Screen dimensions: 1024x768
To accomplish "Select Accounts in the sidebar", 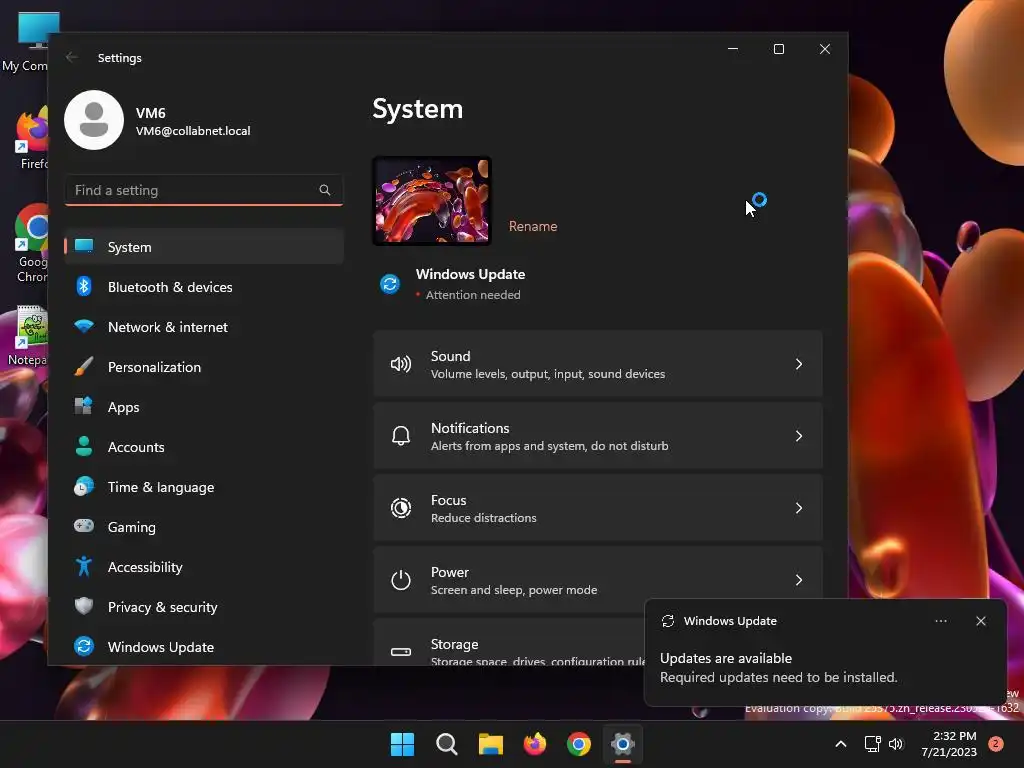I will (x=204, y=447).
